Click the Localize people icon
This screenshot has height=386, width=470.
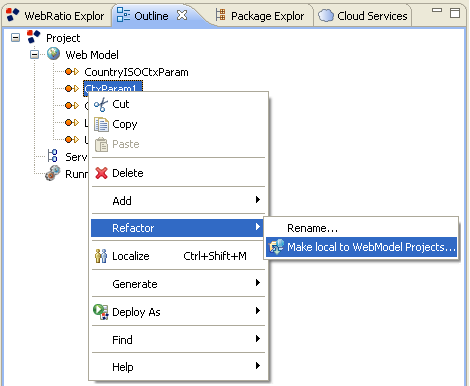[x=101, y=256]
